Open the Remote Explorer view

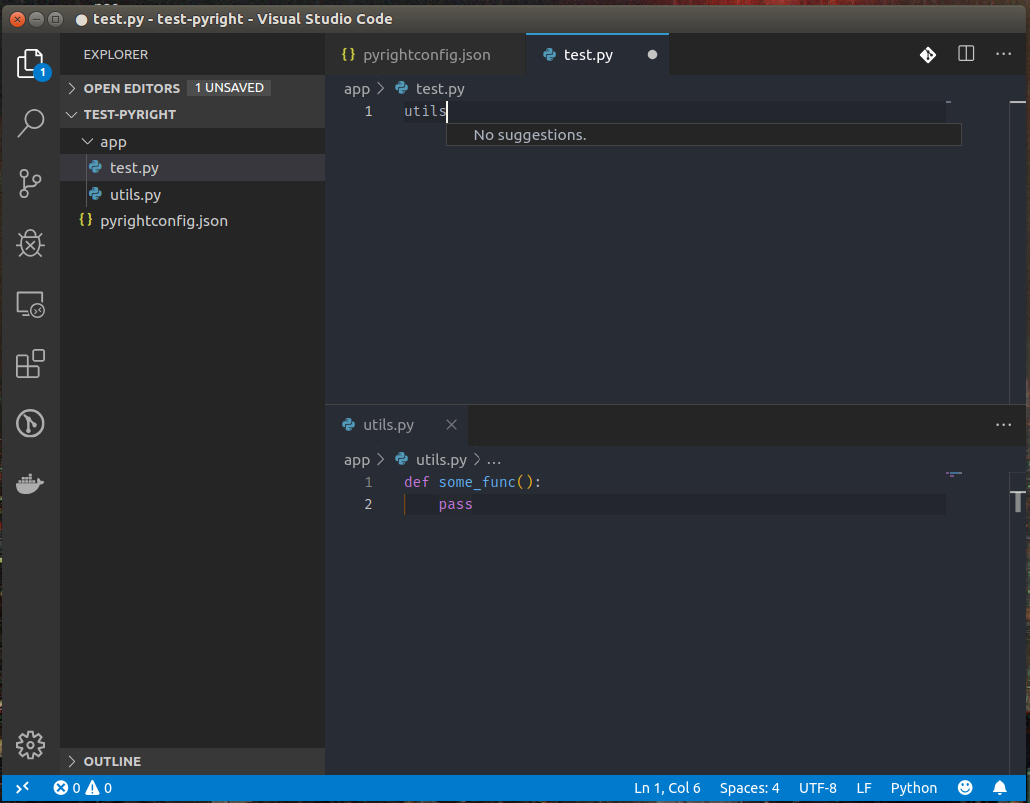pos(30,304)
